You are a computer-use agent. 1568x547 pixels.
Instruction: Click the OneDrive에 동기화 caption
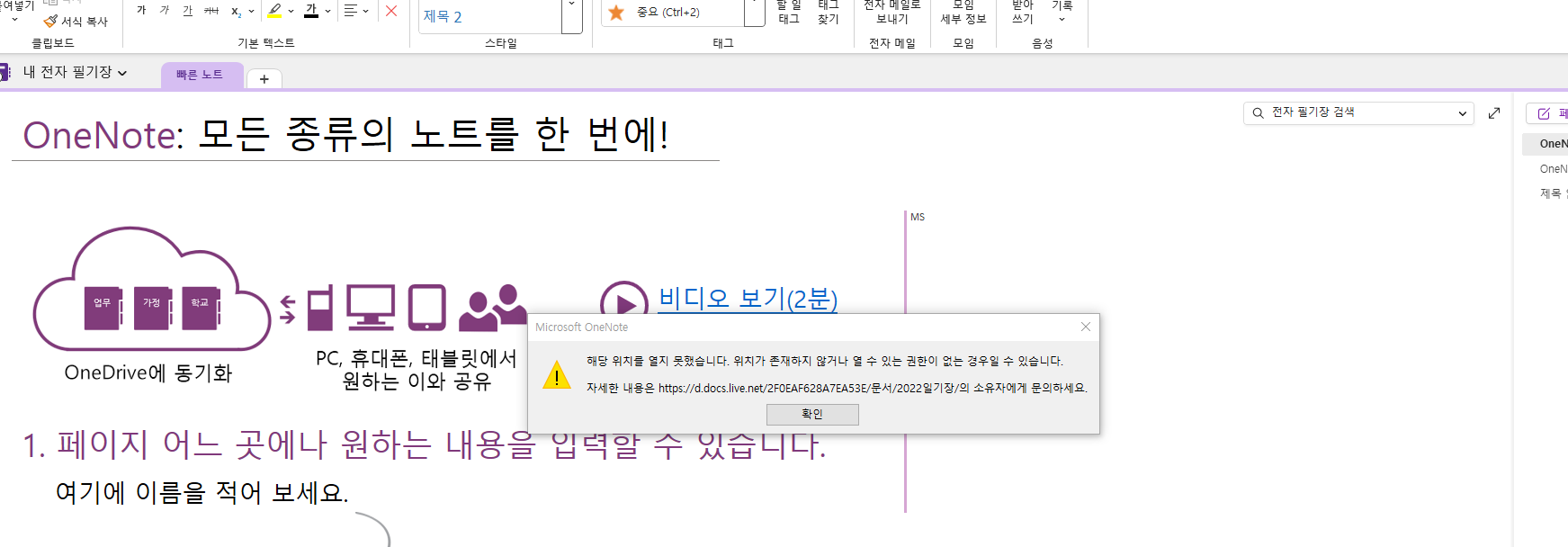click(x=148, y=372)
